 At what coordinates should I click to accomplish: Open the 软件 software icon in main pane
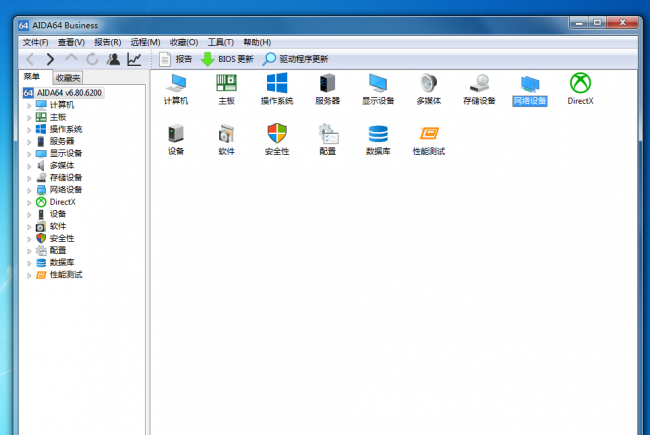pos(226,139)
